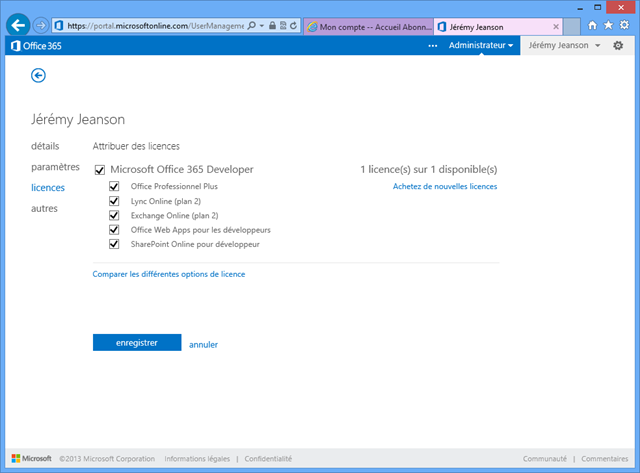Click the Jérémy Jeanson page heading
640x473 pixels.
(78, 120)
